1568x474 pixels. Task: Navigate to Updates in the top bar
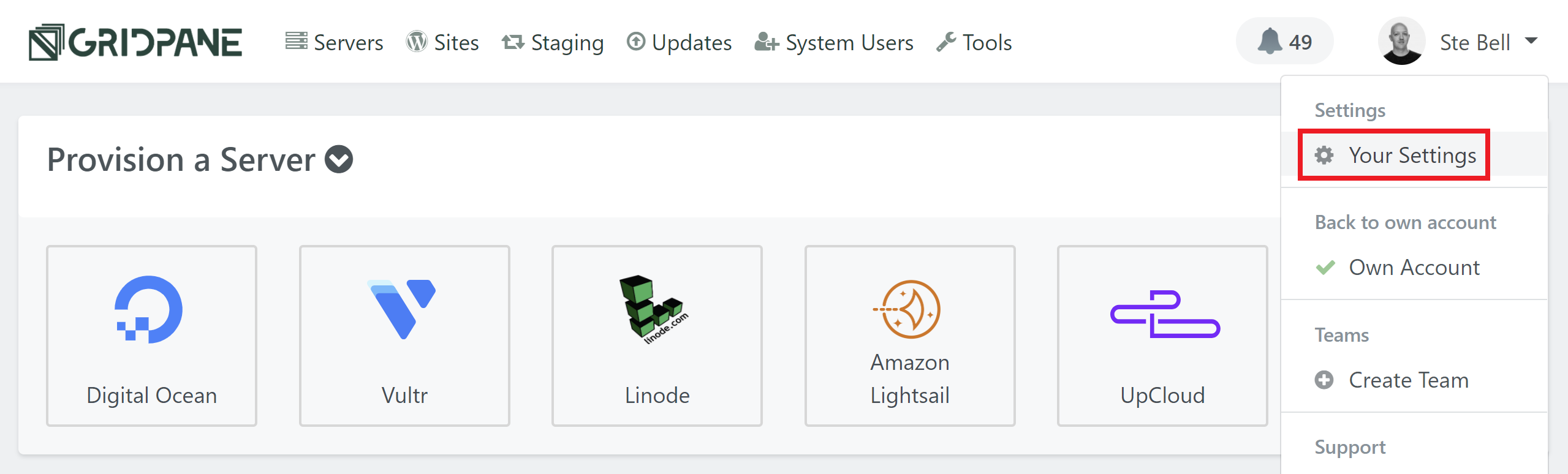tap(680, 42)
